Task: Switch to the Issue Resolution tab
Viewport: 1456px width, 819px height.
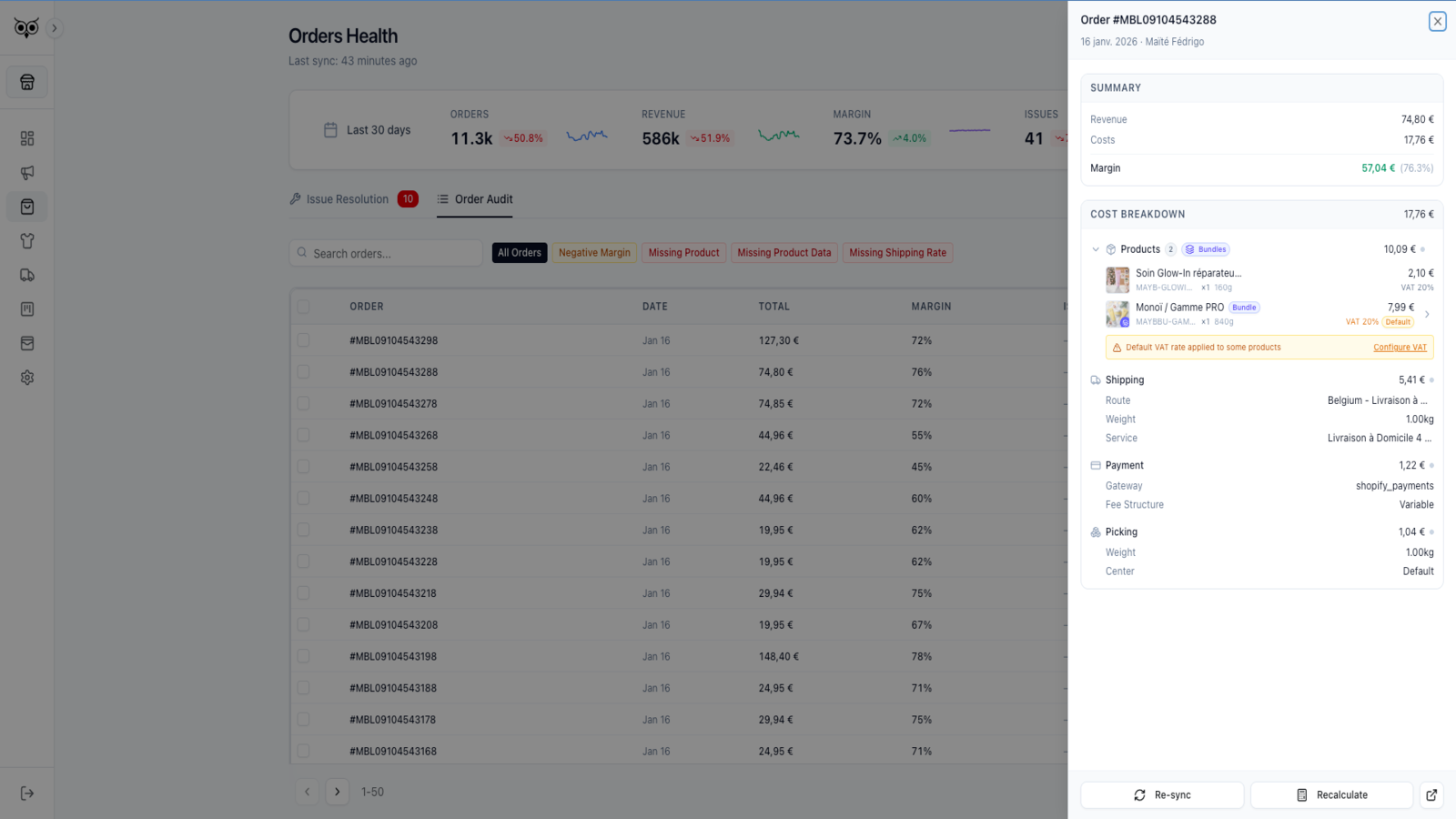Action: click(348, 199)
